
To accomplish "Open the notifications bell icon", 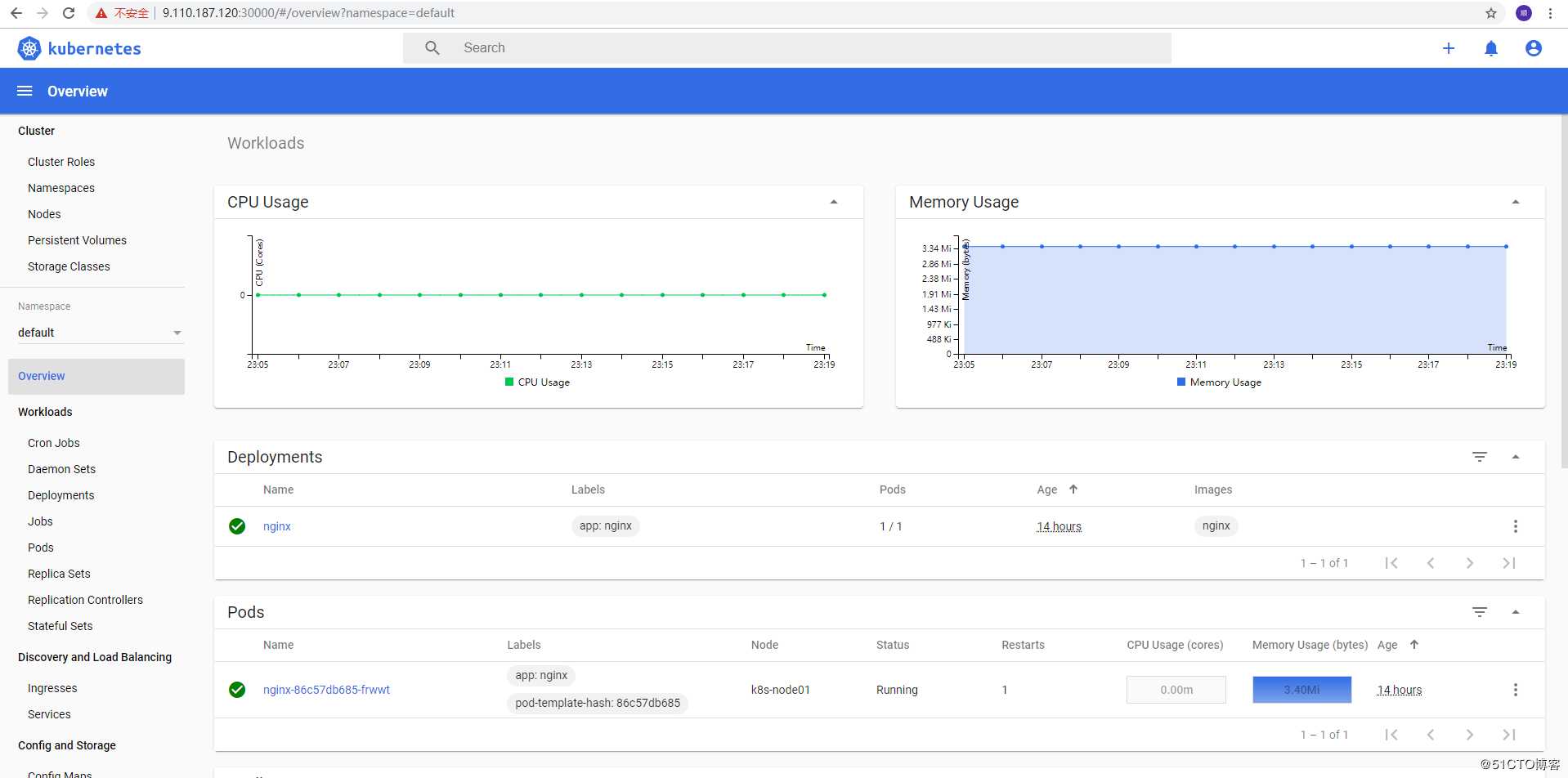I will 1490,48.
